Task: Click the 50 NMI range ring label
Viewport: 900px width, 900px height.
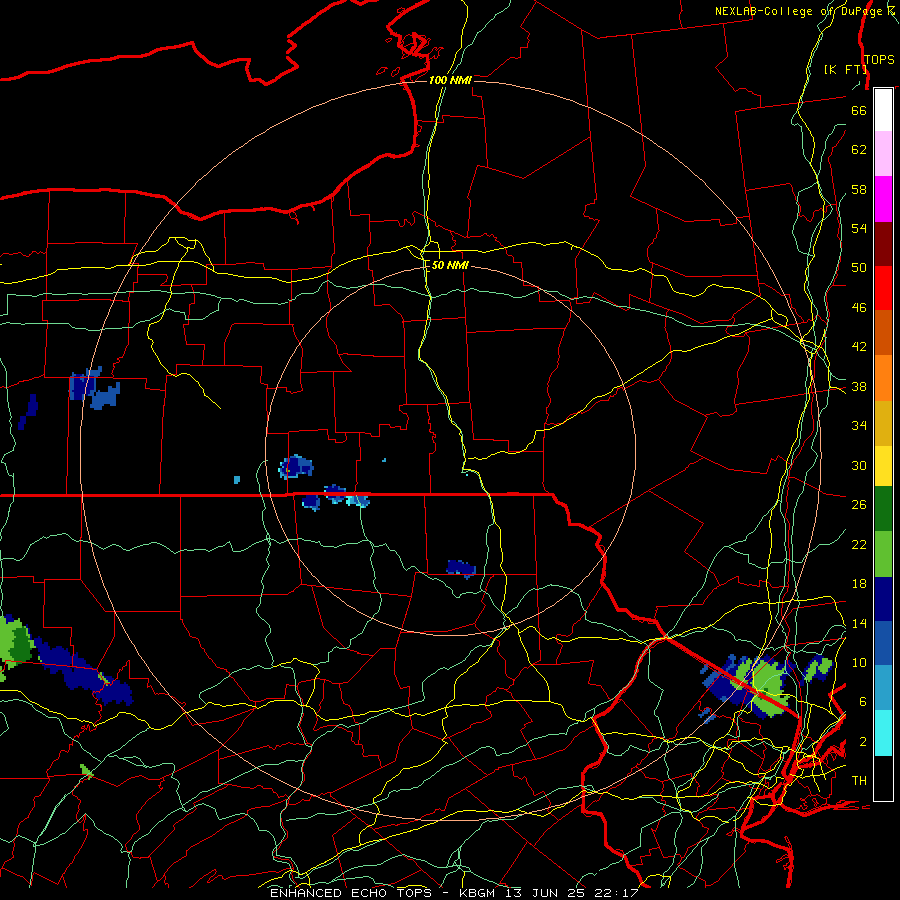Action: (449, 265)
